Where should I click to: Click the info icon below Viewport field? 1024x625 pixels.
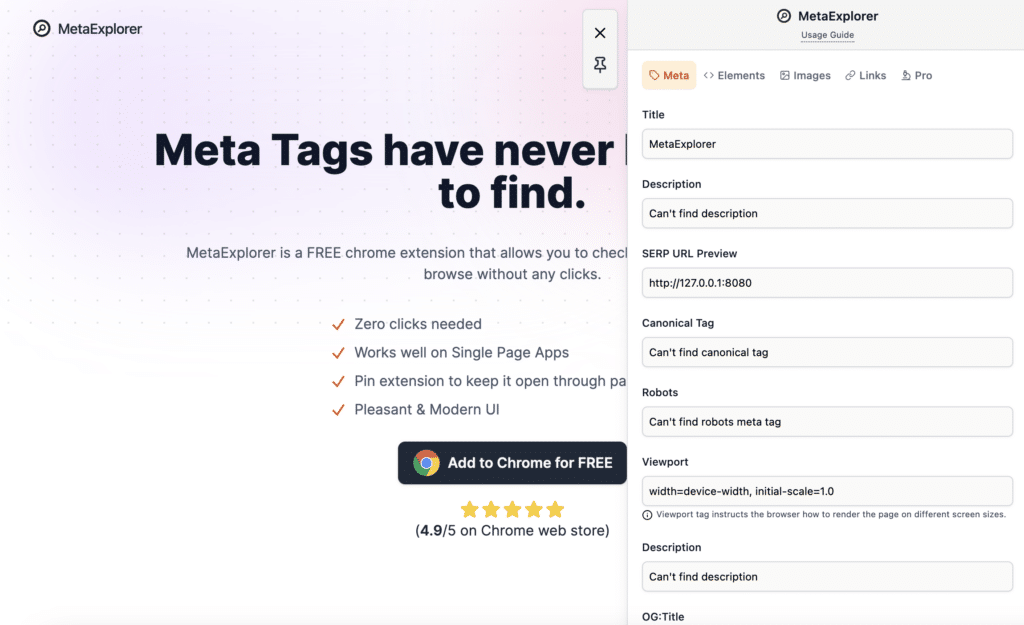click(648, 515)
